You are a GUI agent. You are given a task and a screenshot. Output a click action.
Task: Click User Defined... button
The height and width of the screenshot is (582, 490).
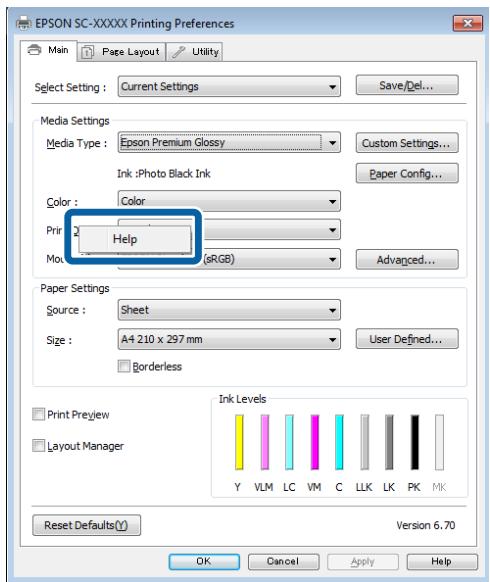coord(407,339)
